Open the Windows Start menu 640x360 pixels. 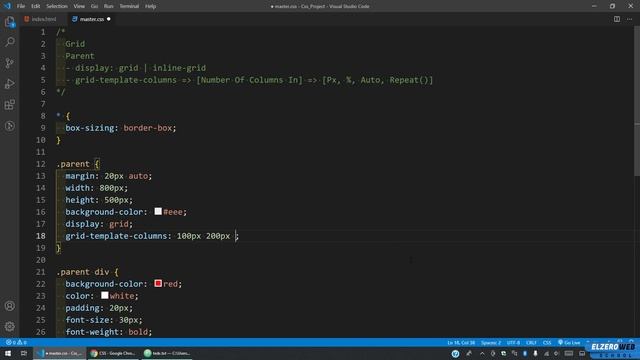coord(8,353)
